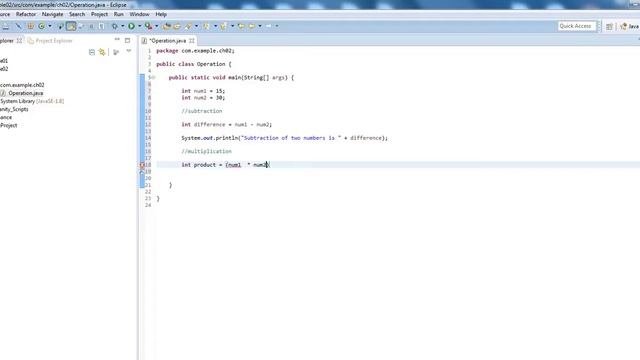This screenshot has height=360, width=640.
Task: Open the Package Explorer View Menu arrow
Action: (129, 51)
